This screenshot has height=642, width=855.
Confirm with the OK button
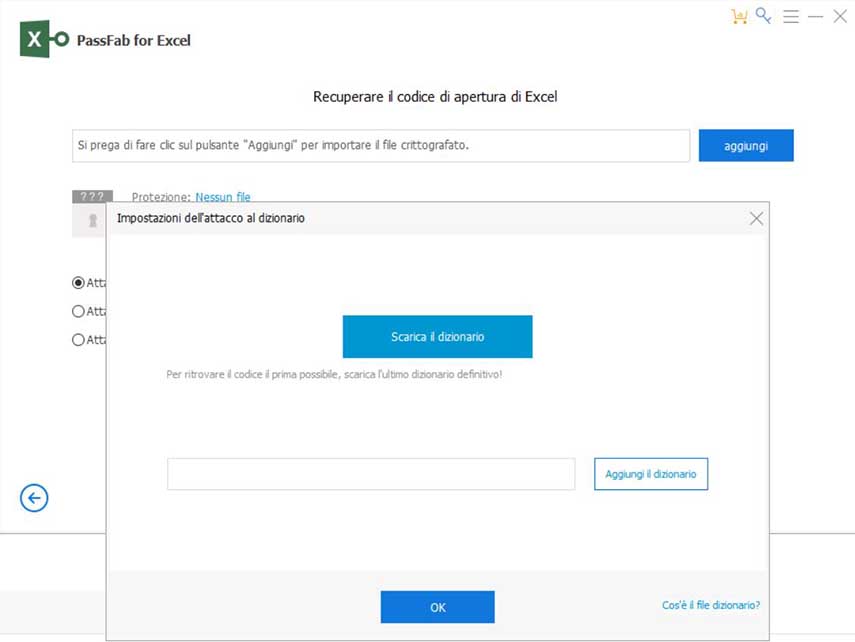coord(437,607)
